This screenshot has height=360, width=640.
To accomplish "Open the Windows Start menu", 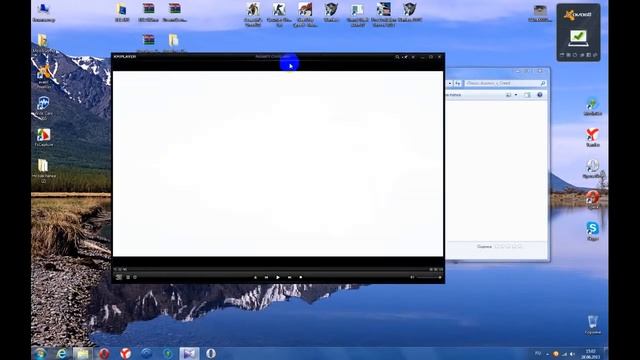I will [40, 353].
